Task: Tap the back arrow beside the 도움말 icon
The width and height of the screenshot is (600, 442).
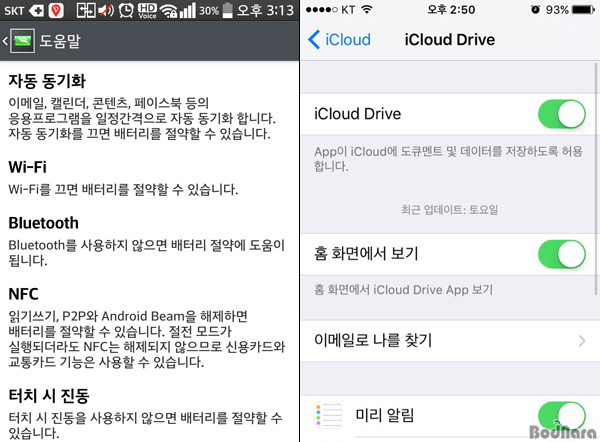Action: coord(5,41)
